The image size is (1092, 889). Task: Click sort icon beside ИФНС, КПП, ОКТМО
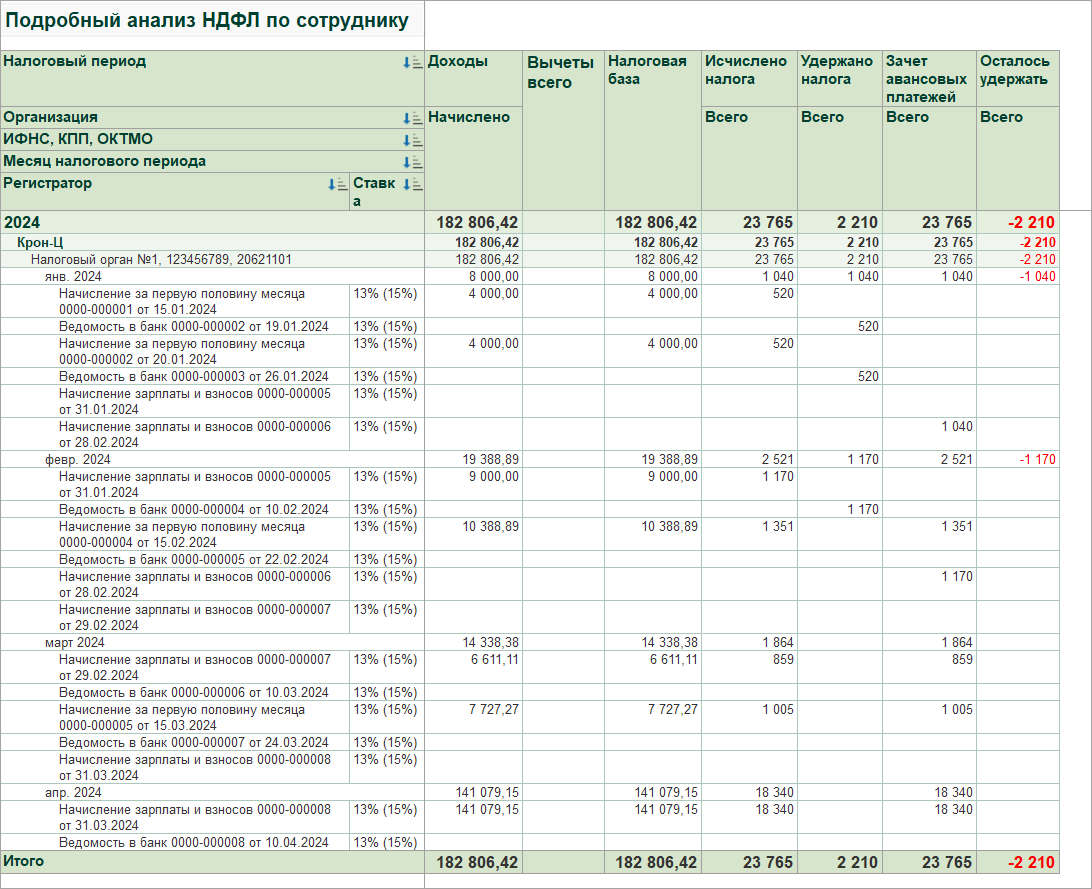412,140
